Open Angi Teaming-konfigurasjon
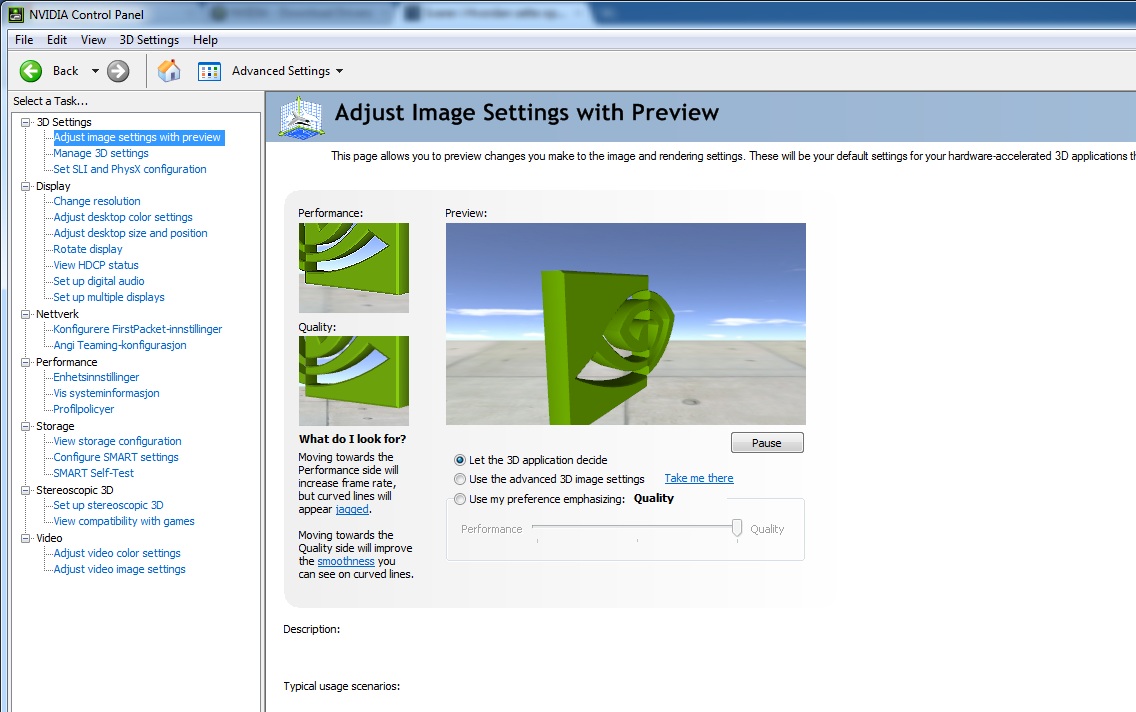1136x712 pixels. click(120, 345)
